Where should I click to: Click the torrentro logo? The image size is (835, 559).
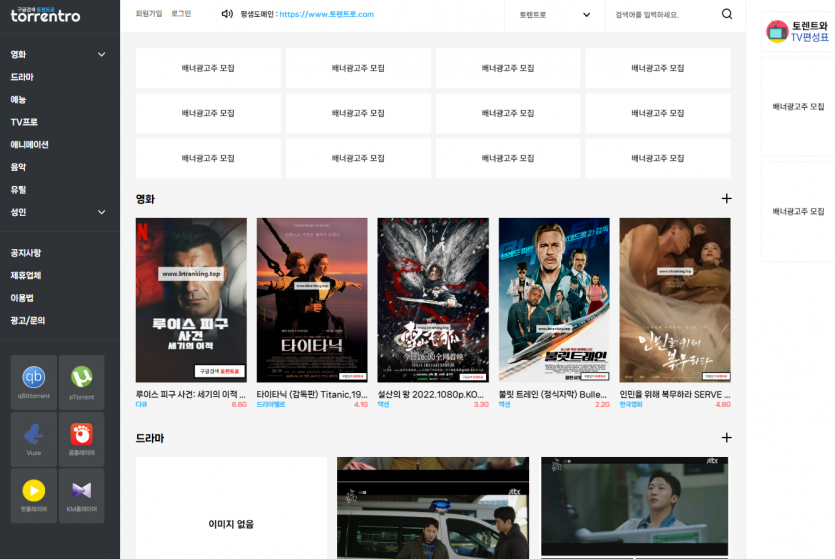45,16
